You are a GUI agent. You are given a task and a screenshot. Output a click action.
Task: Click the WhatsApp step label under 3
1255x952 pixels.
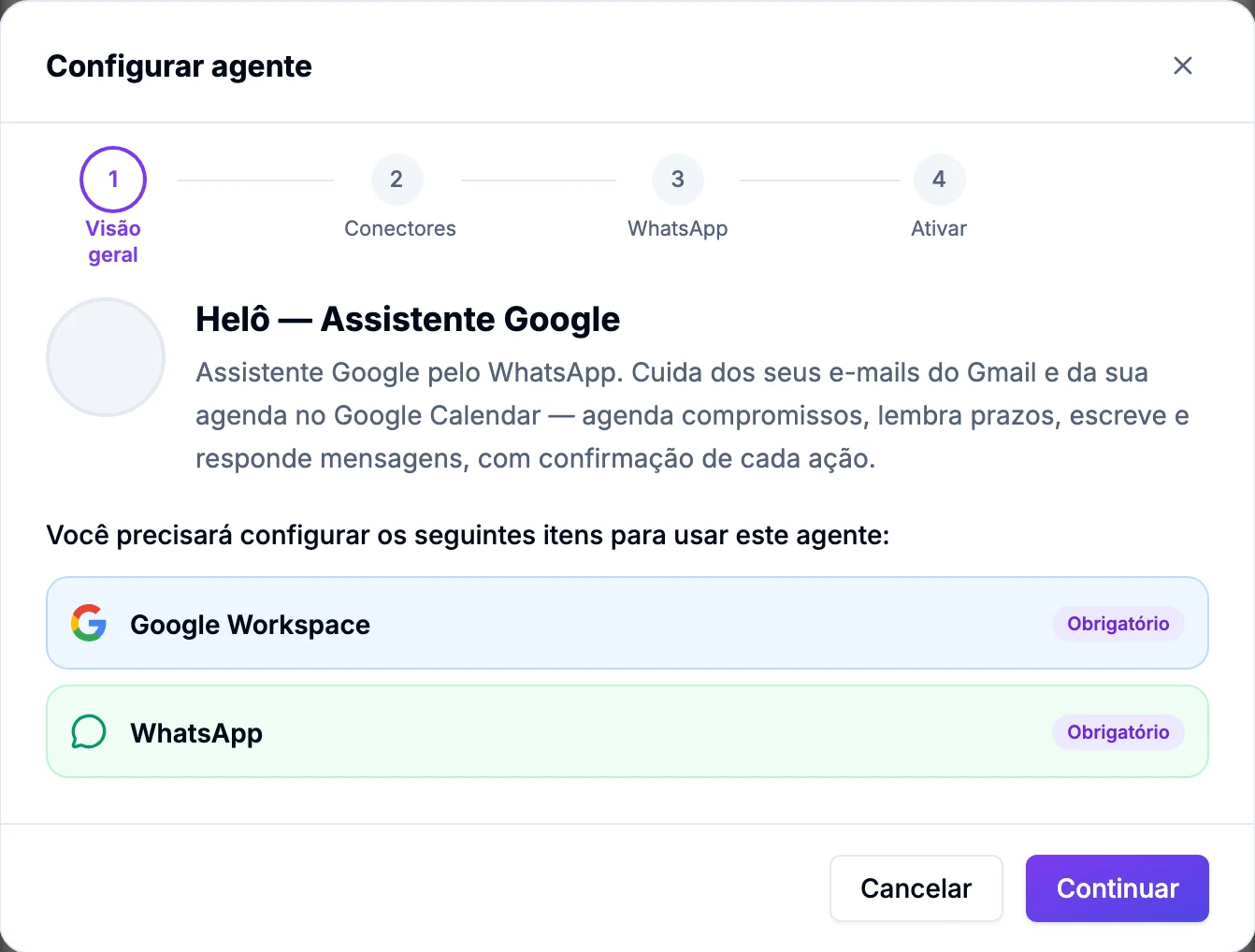pyautogui.click(x=678, y=229)
